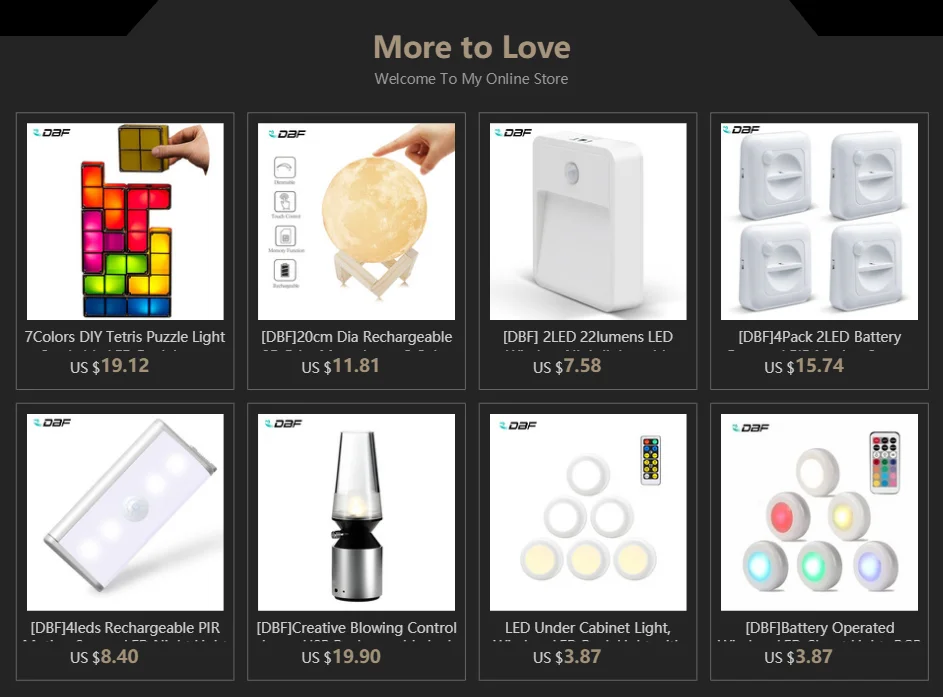The image size is (943, 697).
Task: View the Blowing Control lamp image
Action: (x=356, y=512)
